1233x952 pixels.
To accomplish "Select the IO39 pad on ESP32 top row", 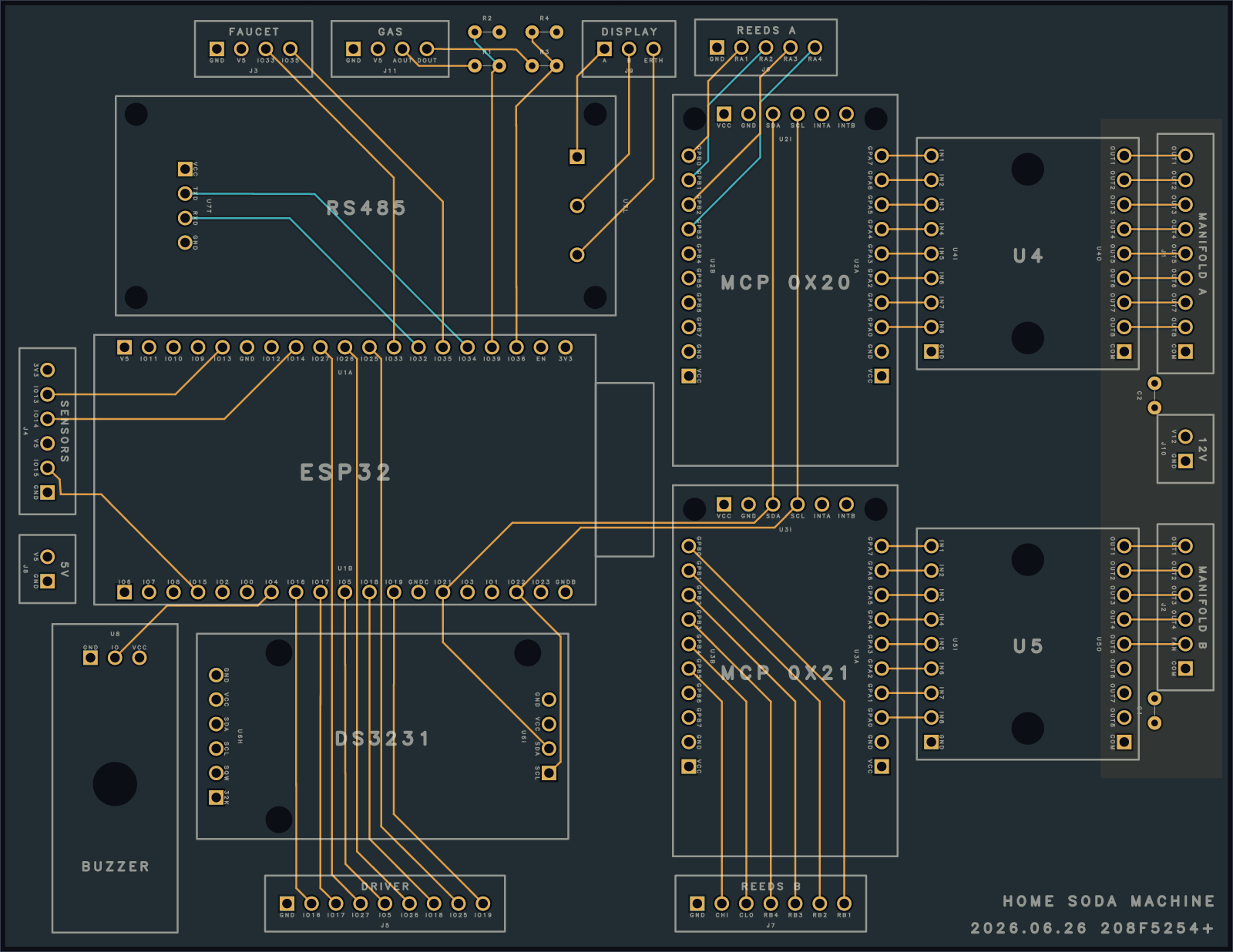I will 492,347.
